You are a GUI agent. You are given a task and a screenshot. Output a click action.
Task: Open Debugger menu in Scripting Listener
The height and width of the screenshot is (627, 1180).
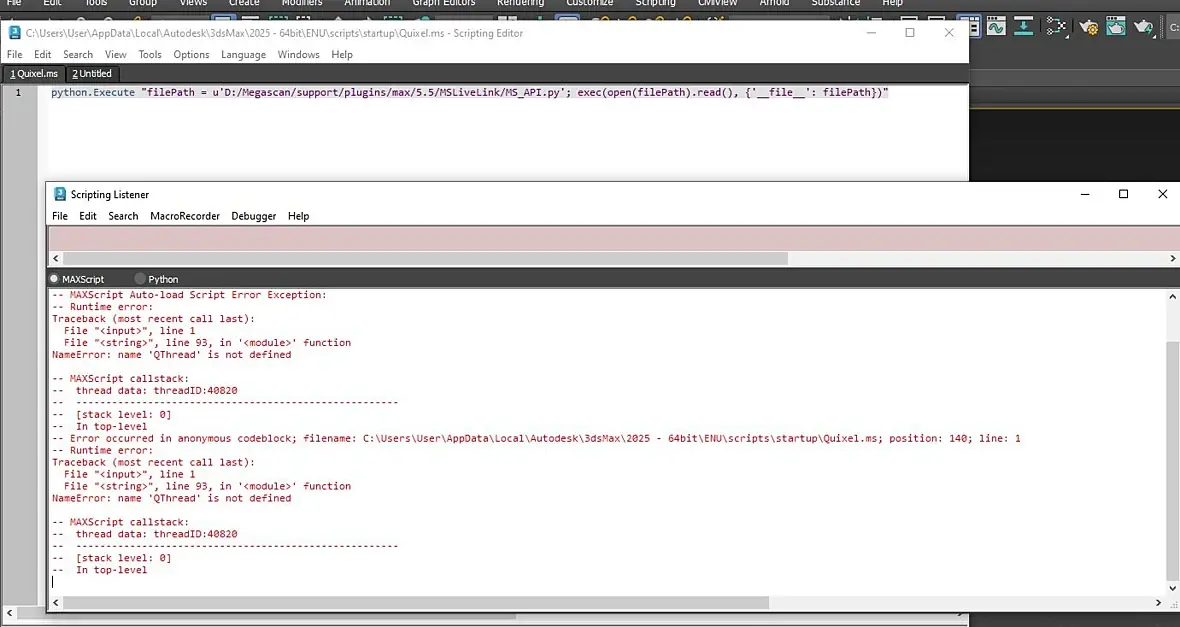254,216
